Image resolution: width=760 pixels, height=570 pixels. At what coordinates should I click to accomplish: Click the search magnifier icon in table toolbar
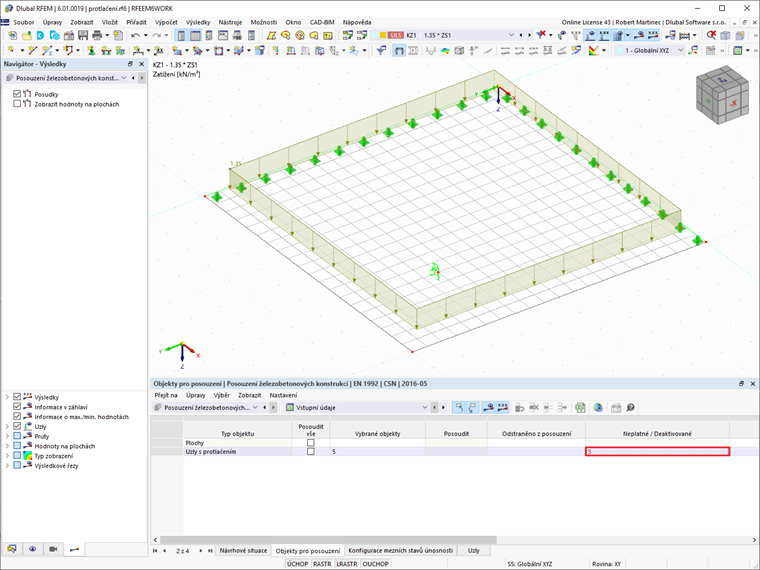coord(630,408)
